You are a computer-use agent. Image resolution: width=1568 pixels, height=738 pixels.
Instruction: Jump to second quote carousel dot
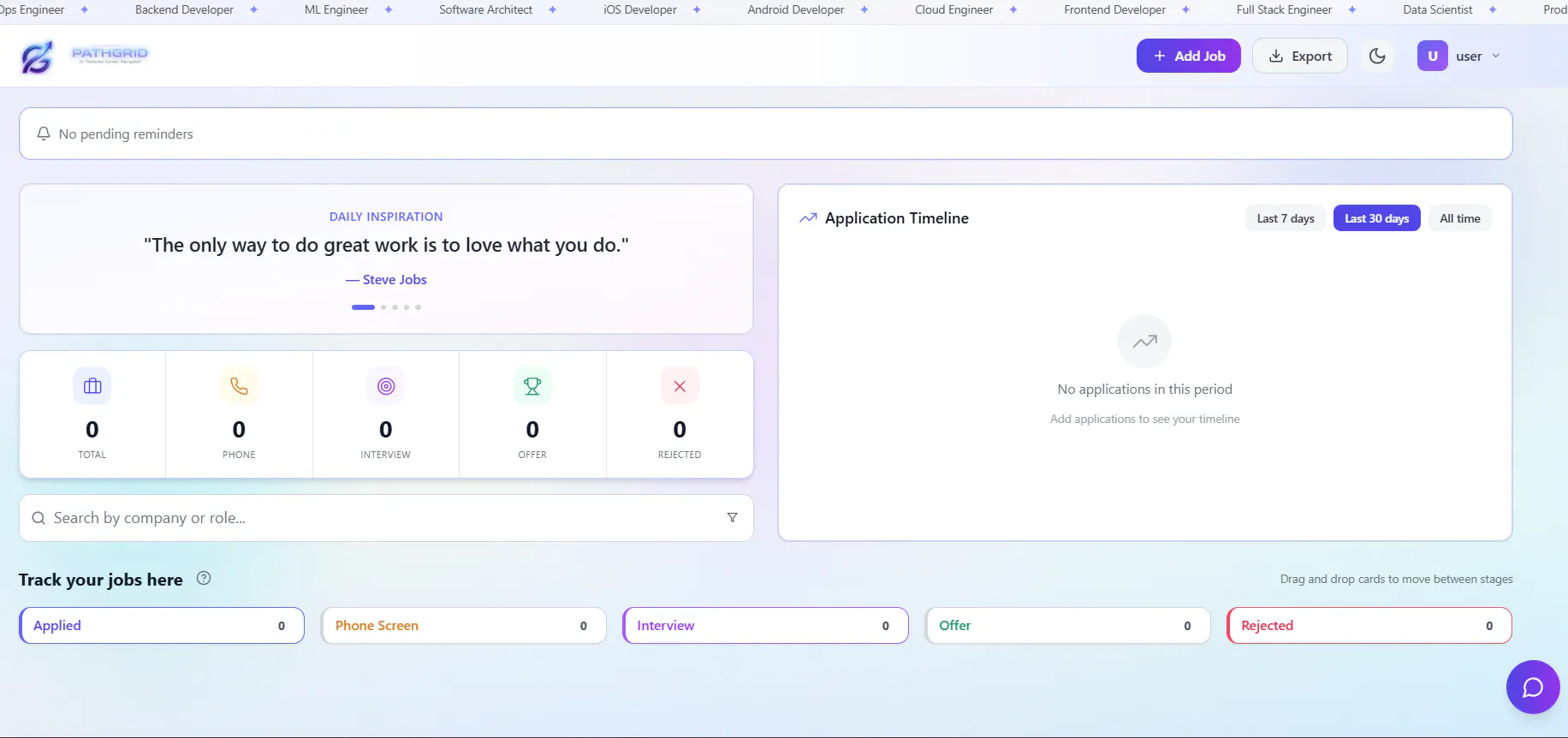pos(383,307)
